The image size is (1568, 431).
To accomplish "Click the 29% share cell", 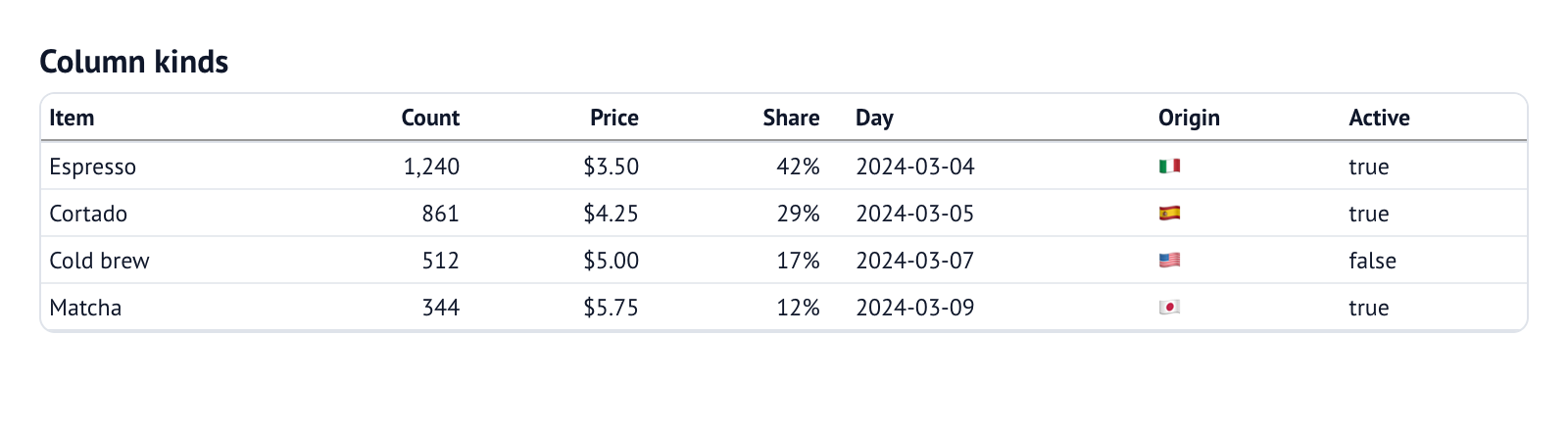I will (798, 214).
